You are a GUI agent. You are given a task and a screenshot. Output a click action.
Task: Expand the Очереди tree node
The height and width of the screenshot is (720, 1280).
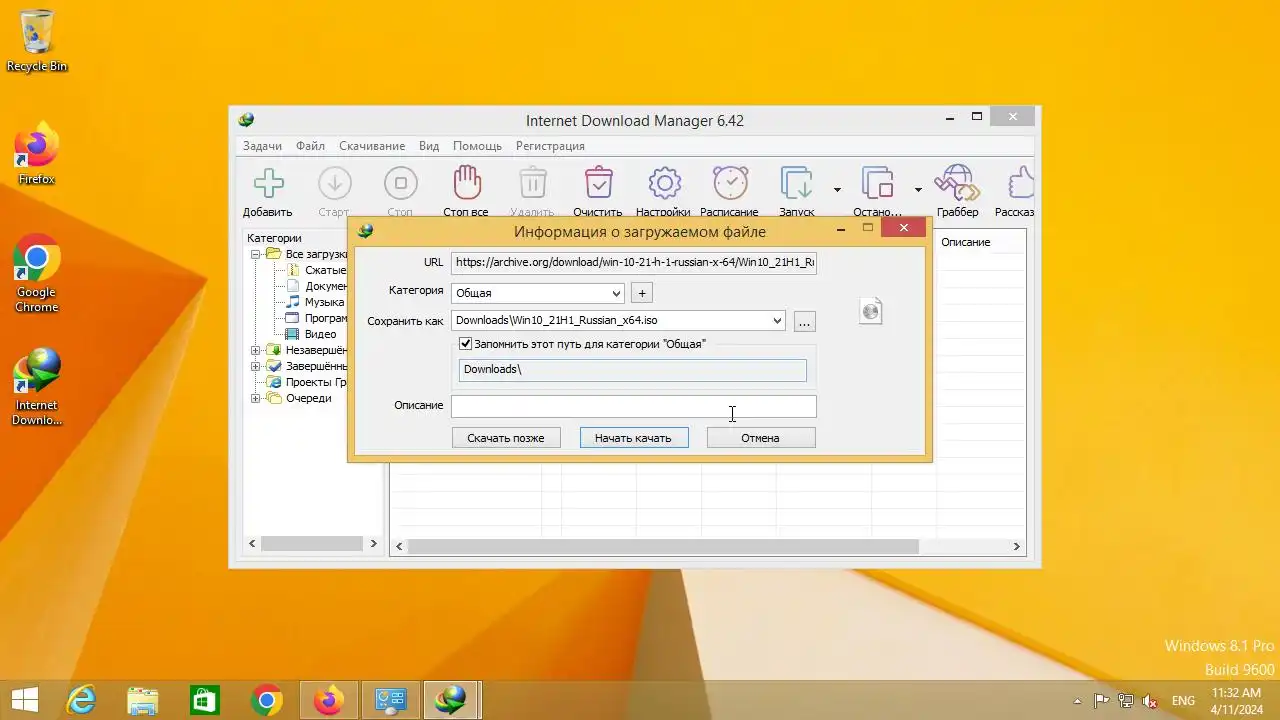[256, 398]
